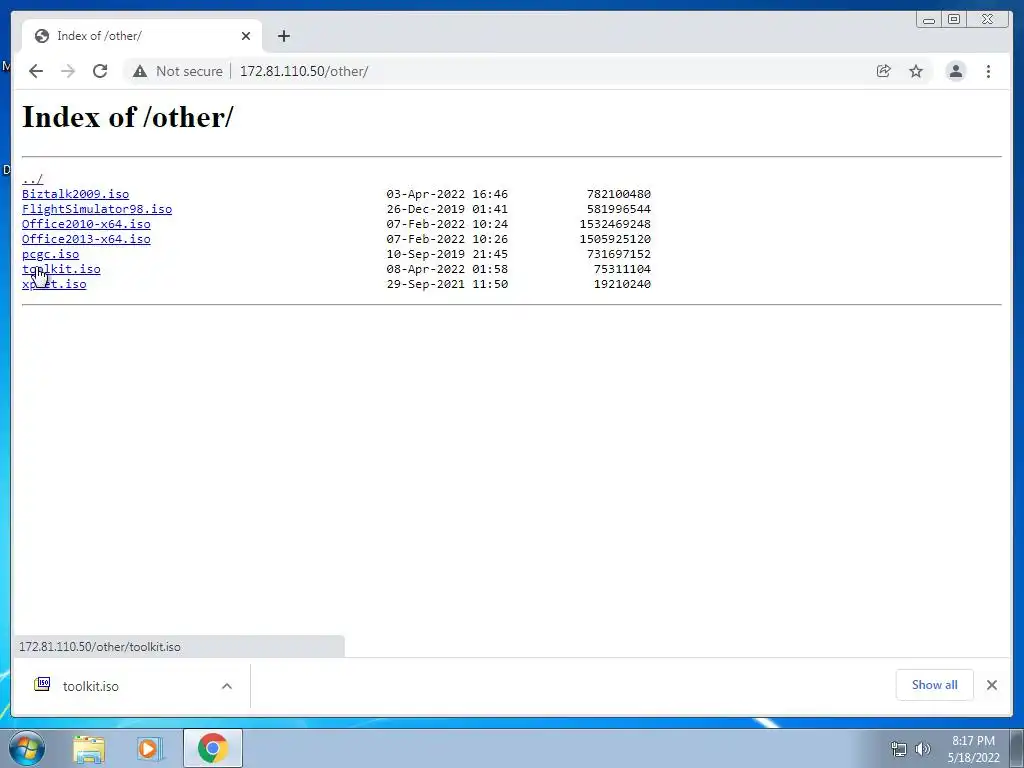The image size is (1024, 768).
Task: Click the Chrome taskbar icon
Action: [213, 748]
